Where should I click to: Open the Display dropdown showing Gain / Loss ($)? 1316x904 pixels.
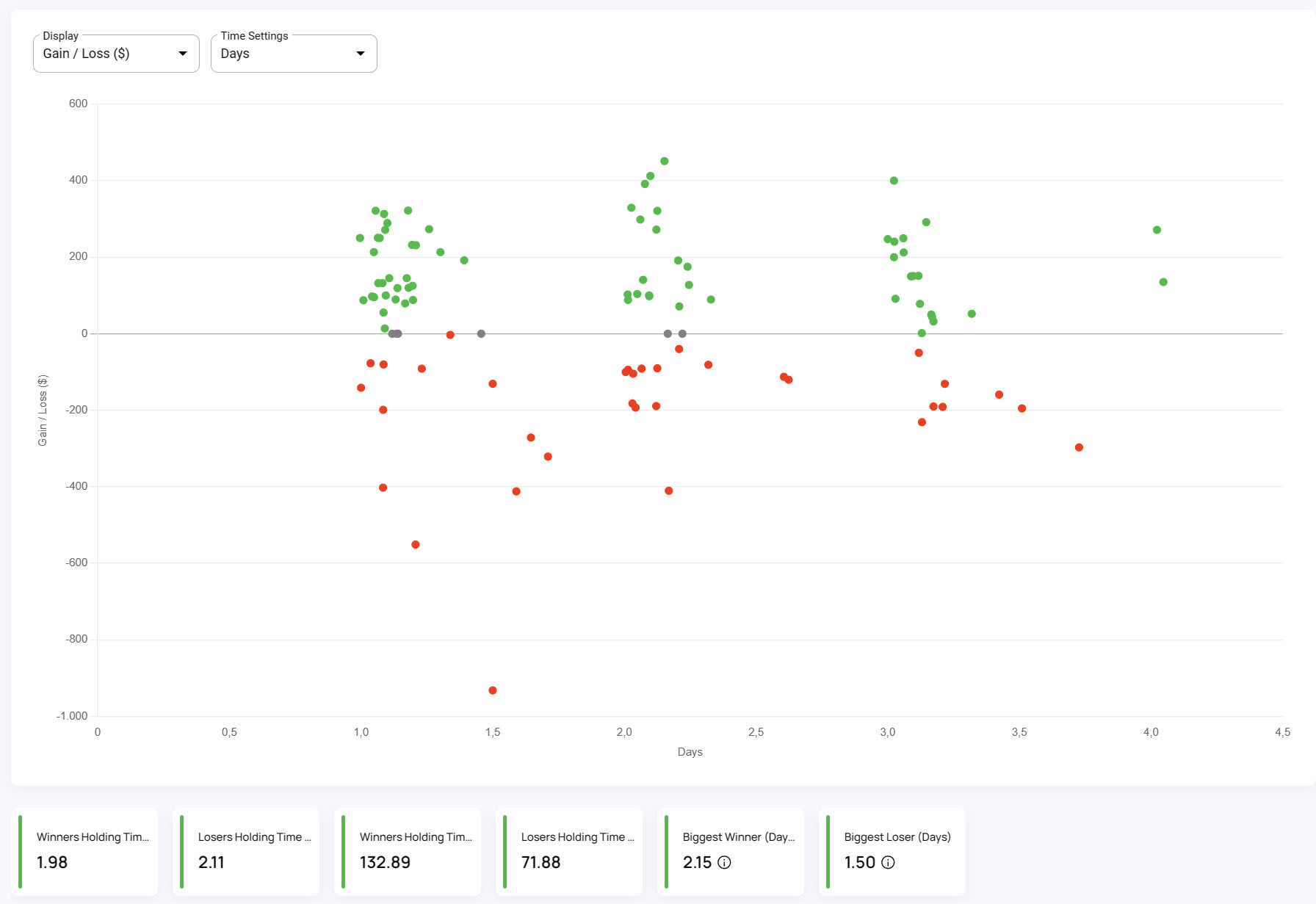tap(116, 54)
